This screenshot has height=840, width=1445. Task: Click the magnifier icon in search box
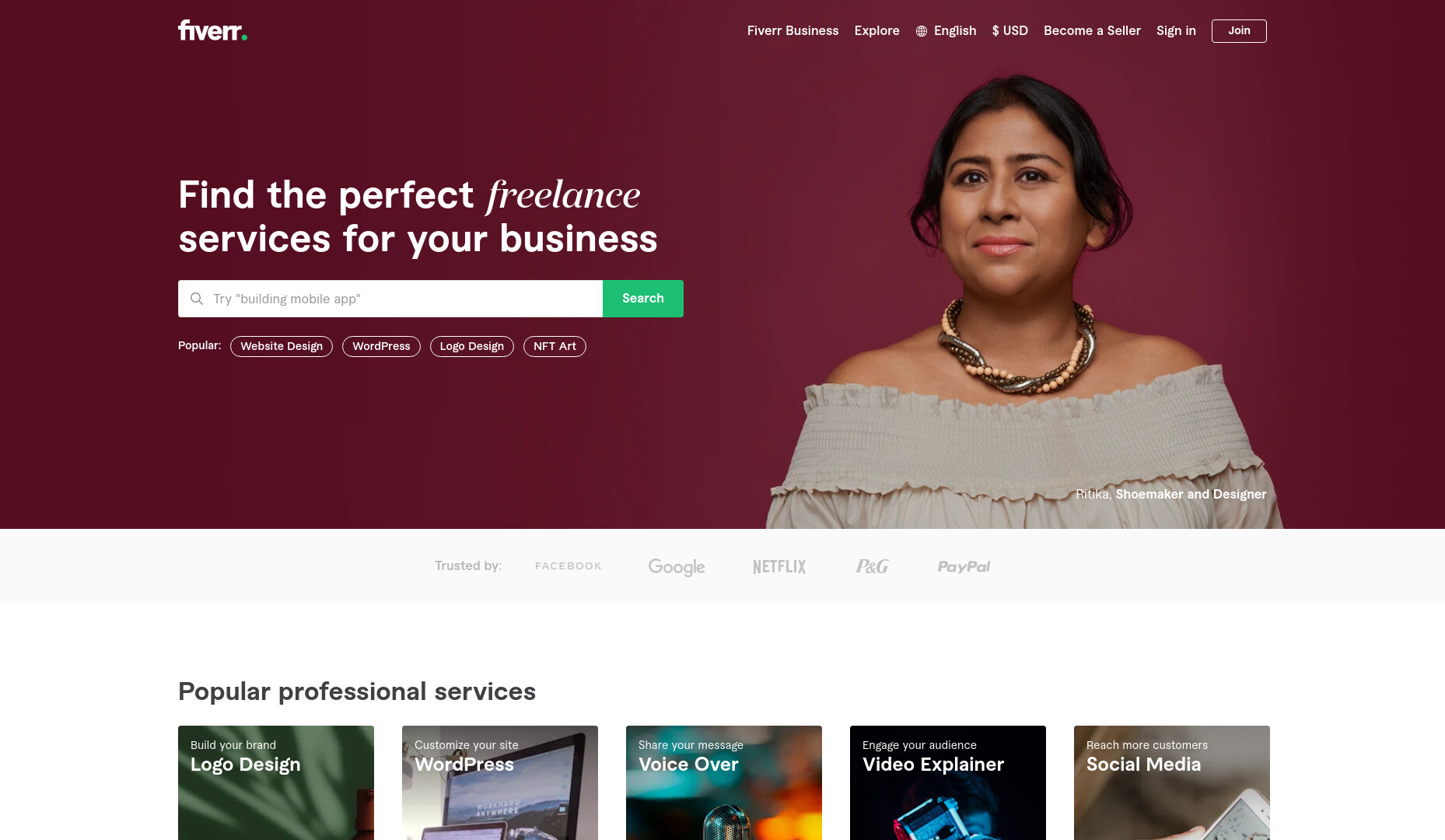click(197, 299)
